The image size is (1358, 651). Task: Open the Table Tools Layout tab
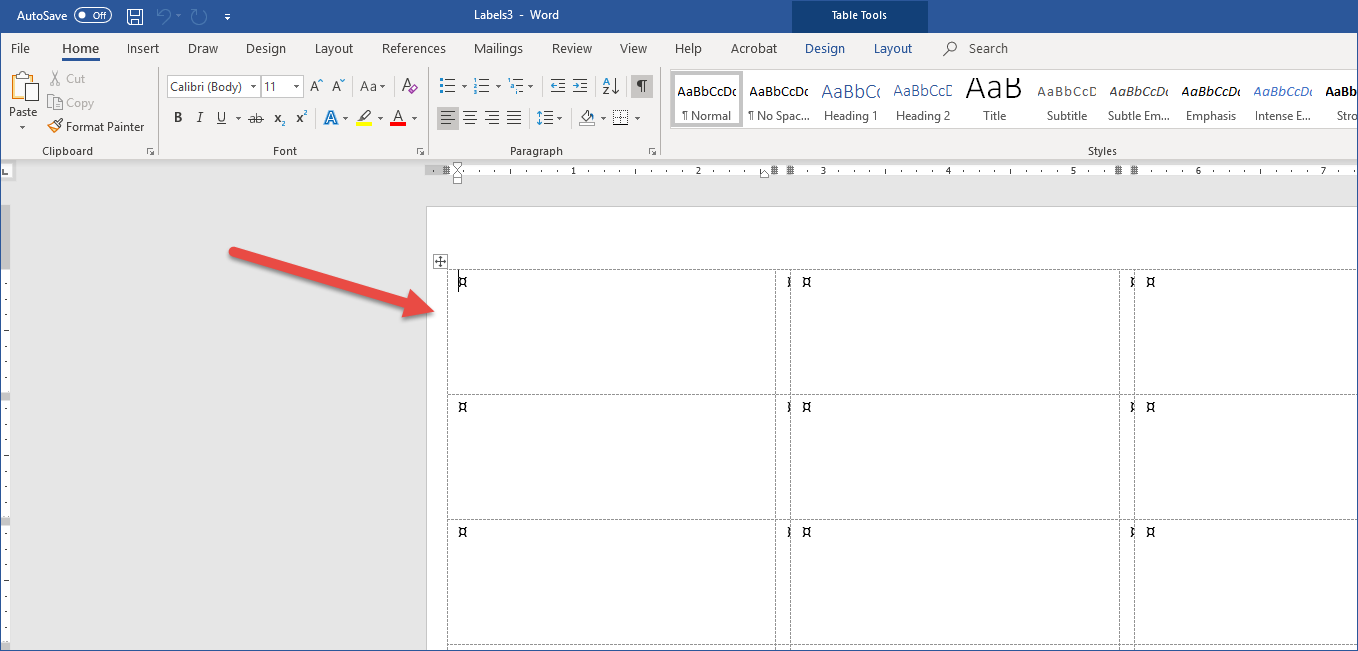point(893,48)
